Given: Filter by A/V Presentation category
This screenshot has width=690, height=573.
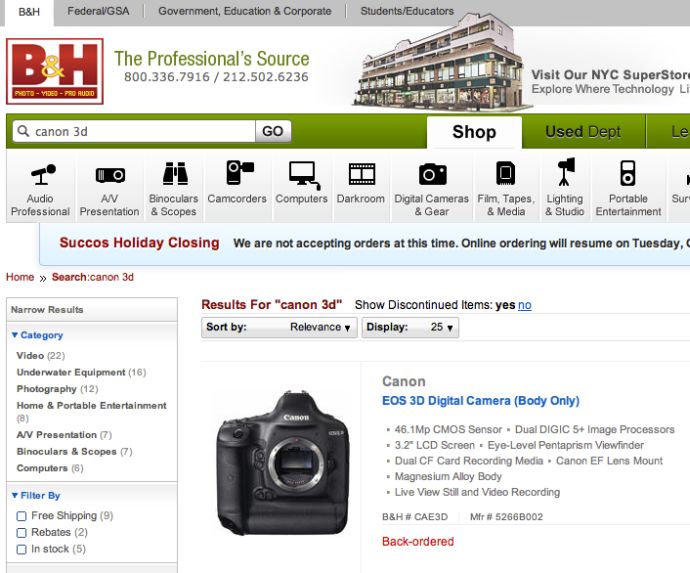Looking at the screenshot, I should coord(64,435).
